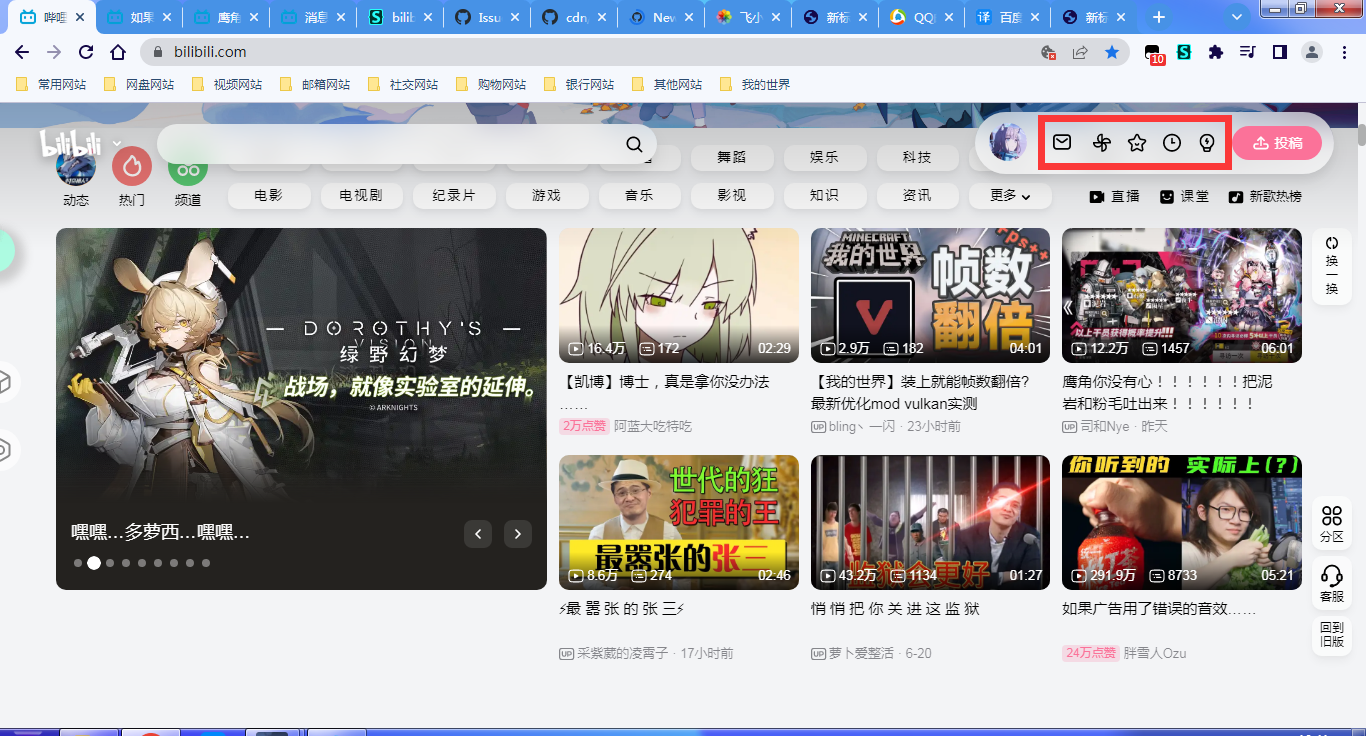Screen dimensions: 1366x736
Task: Open messages with the envelope icon
Action: coord(1062,142)
